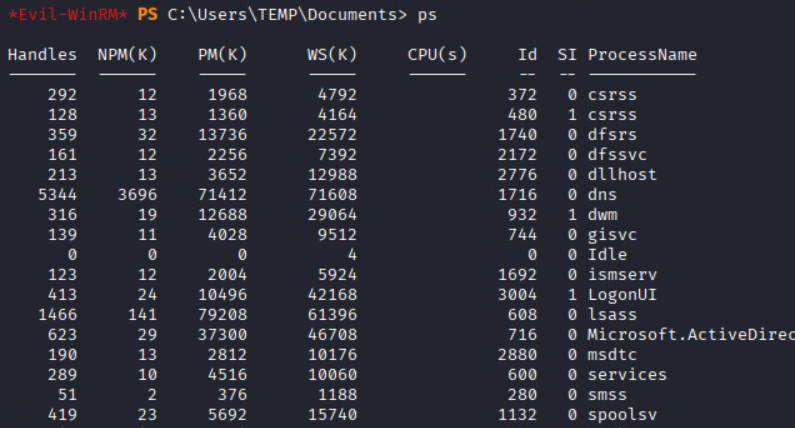Select the dfsrs process name
The image size is (795, 428).
tap(612, 135)
